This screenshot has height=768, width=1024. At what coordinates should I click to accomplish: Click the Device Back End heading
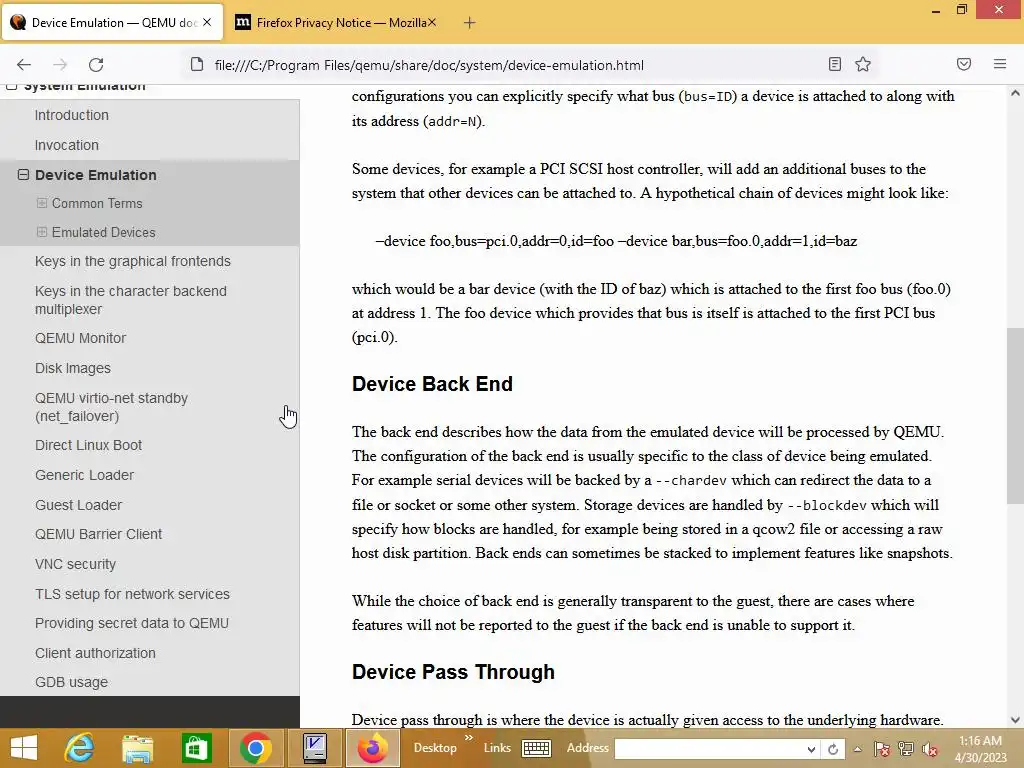pyautogui.click(x=432, y=384)
